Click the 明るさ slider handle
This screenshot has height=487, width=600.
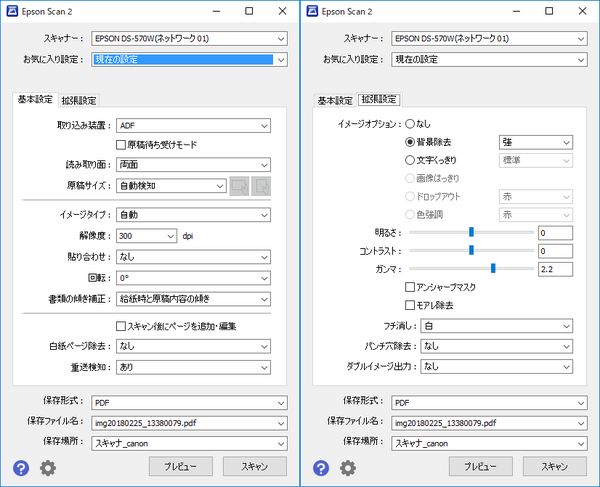pyautogui.click(x=471, y=232)
